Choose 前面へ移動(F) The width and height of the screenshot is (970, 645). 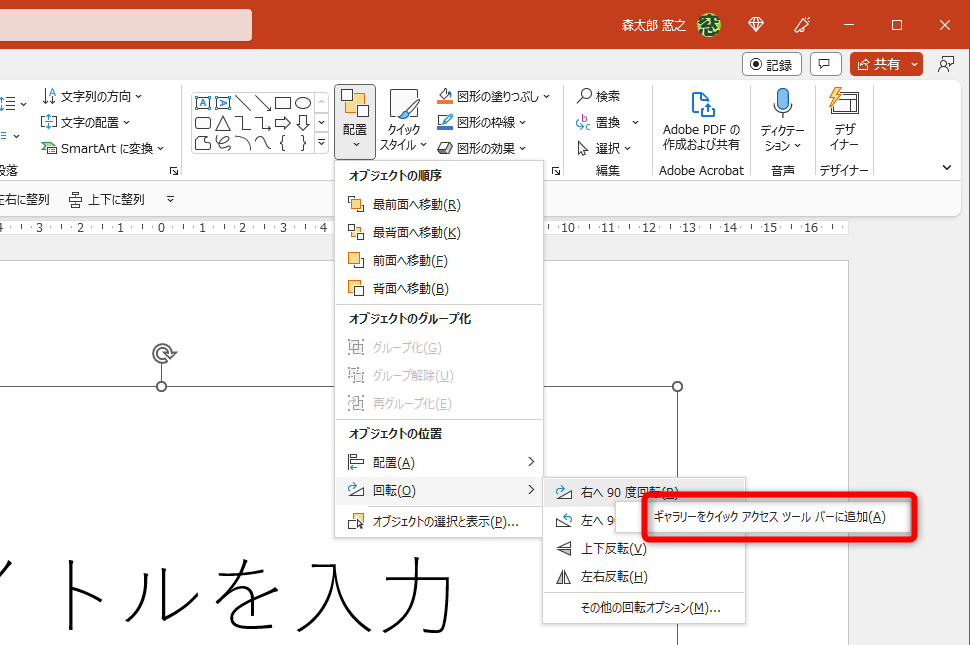(x=439, y=260)
